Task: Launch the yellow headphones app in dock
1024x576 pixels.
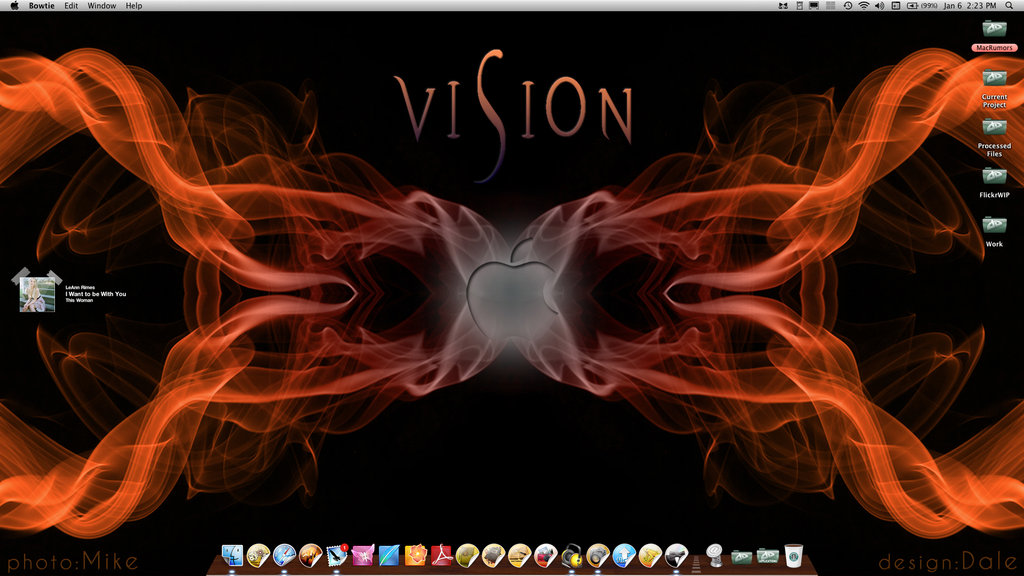Action: click(571, 555)
